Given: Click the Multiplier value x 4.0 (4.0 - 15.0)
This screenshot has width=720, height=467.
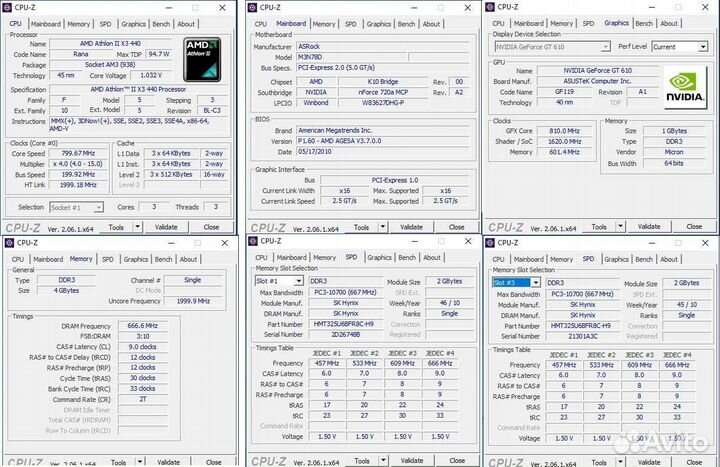Looking at the screenshot, I should pyautogui.click(x=78, y=164).
